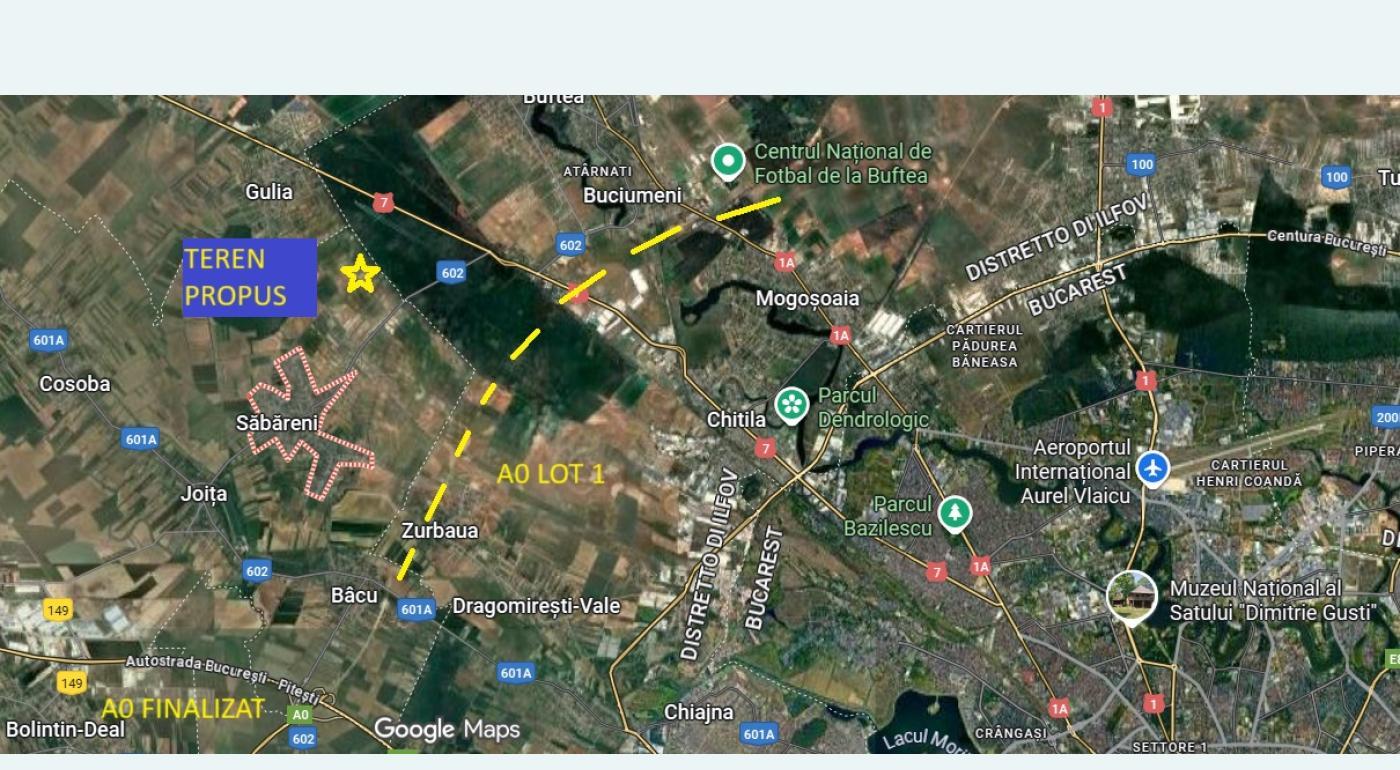Viewport: 1400px width, 770px height.
Task: Open the Aurel Vlaicu airport plane icon
Action: click(1153, 467)
